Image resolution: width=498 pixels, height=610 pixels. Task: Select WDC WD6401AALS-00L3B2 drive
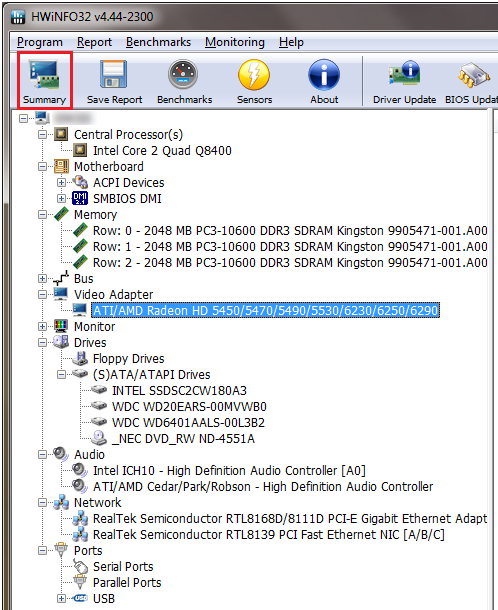(188, 422)
